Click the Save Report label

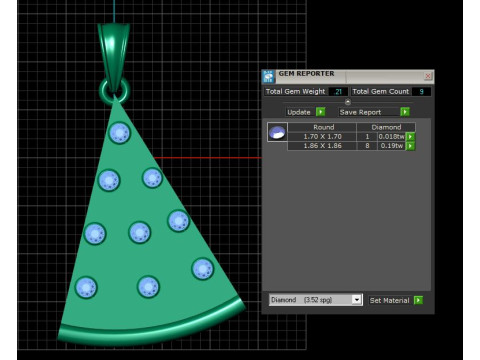360,112
